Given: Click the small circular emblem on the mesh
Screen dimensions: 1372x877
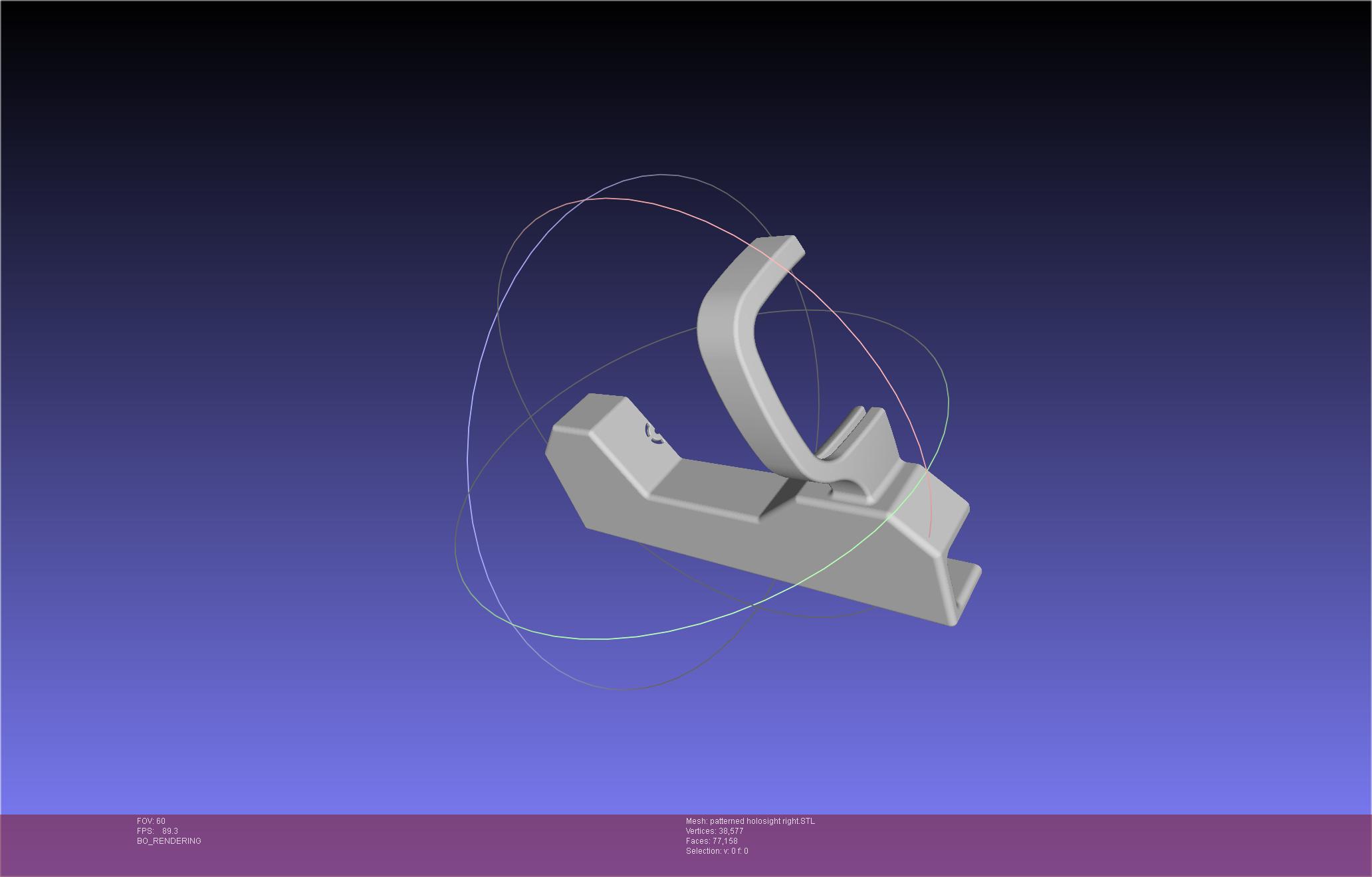Looking at the screenshot, I should tap(654, 433).
